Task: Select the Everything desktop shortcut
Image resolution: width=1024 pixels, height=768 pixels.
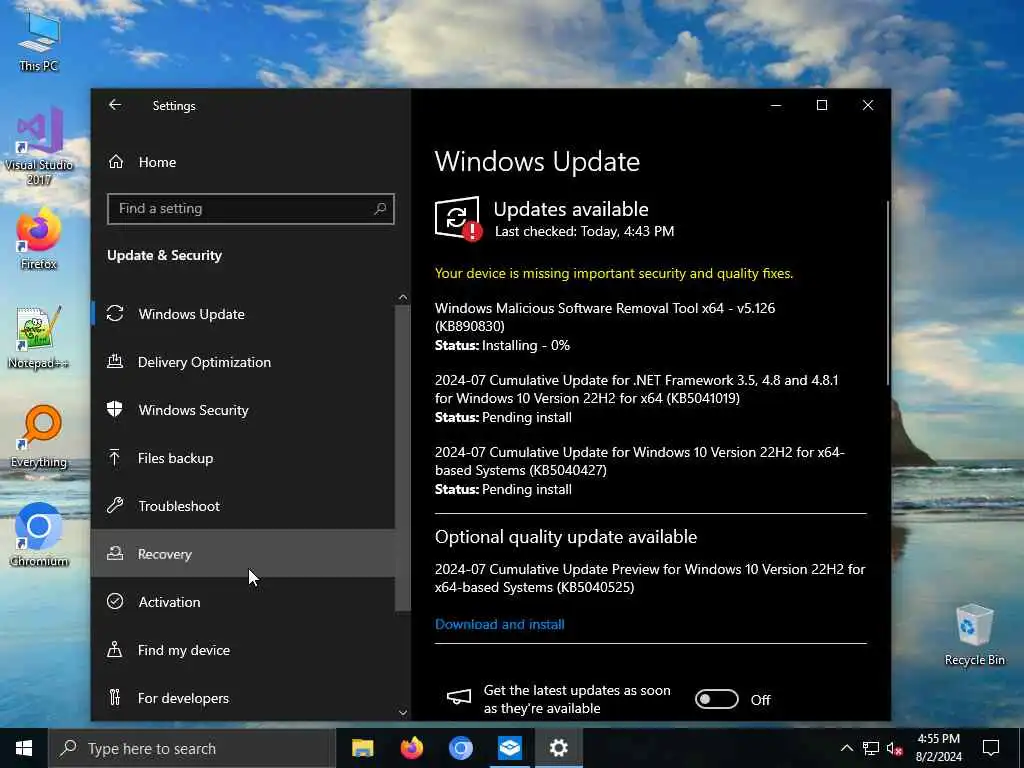Action: coord(39,437)
